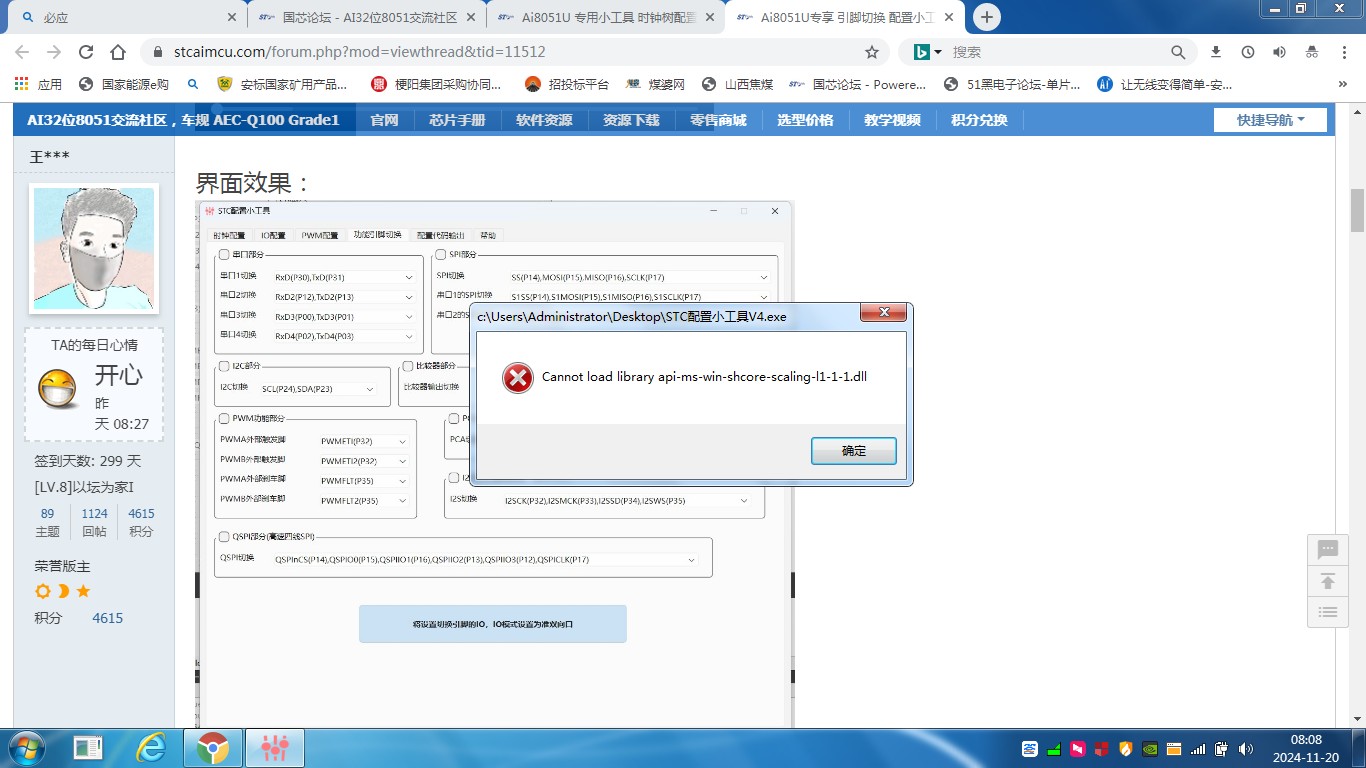Open browsing history clock icon
The height and width of the screenshot is (768, 1366).
tap(1248, 52)
